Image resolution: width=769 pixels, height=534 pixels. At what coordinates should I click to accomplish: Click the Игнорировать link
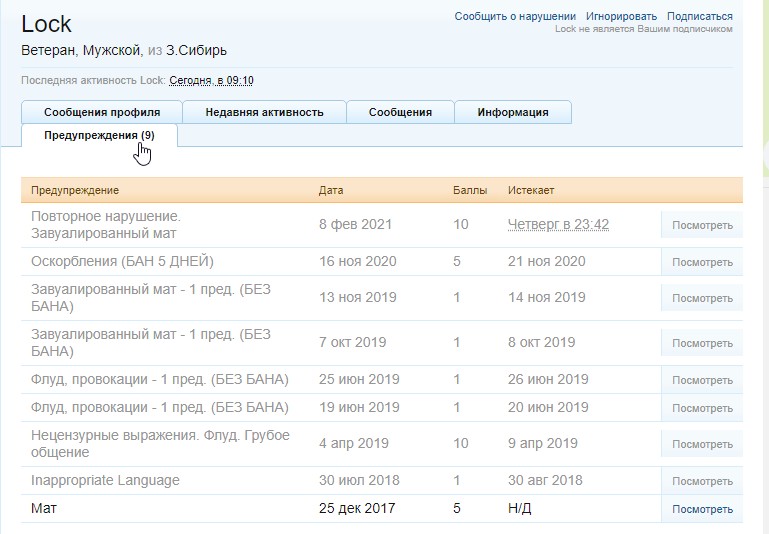pos(621,16)
